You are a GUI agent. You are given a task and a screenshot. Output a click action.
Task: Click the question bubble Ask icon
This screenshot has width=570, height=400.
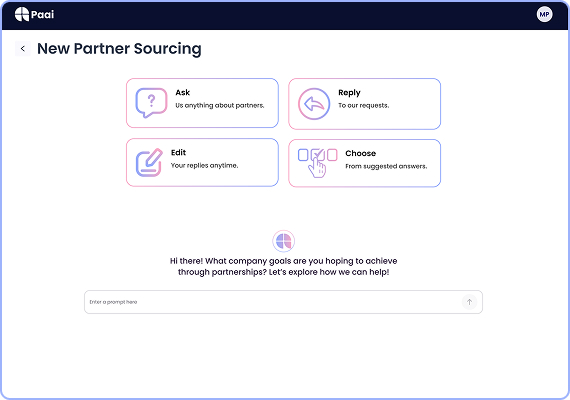pos(151,103)
